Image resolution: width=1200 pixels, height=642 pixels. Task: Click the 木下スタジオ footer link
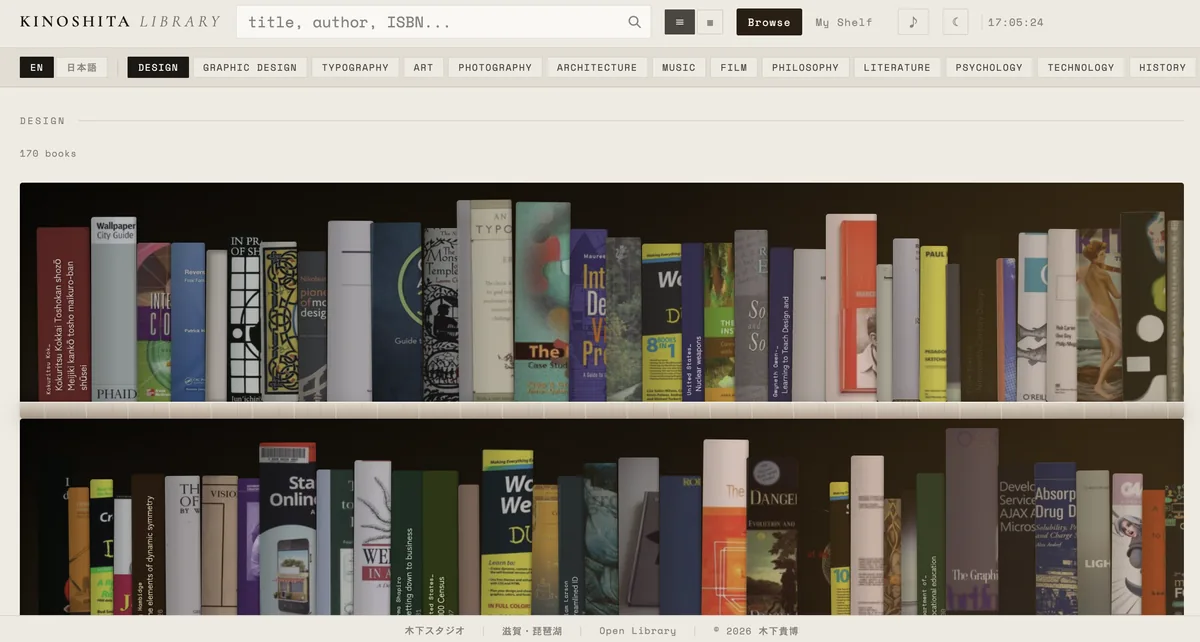[x=434, y=631]
